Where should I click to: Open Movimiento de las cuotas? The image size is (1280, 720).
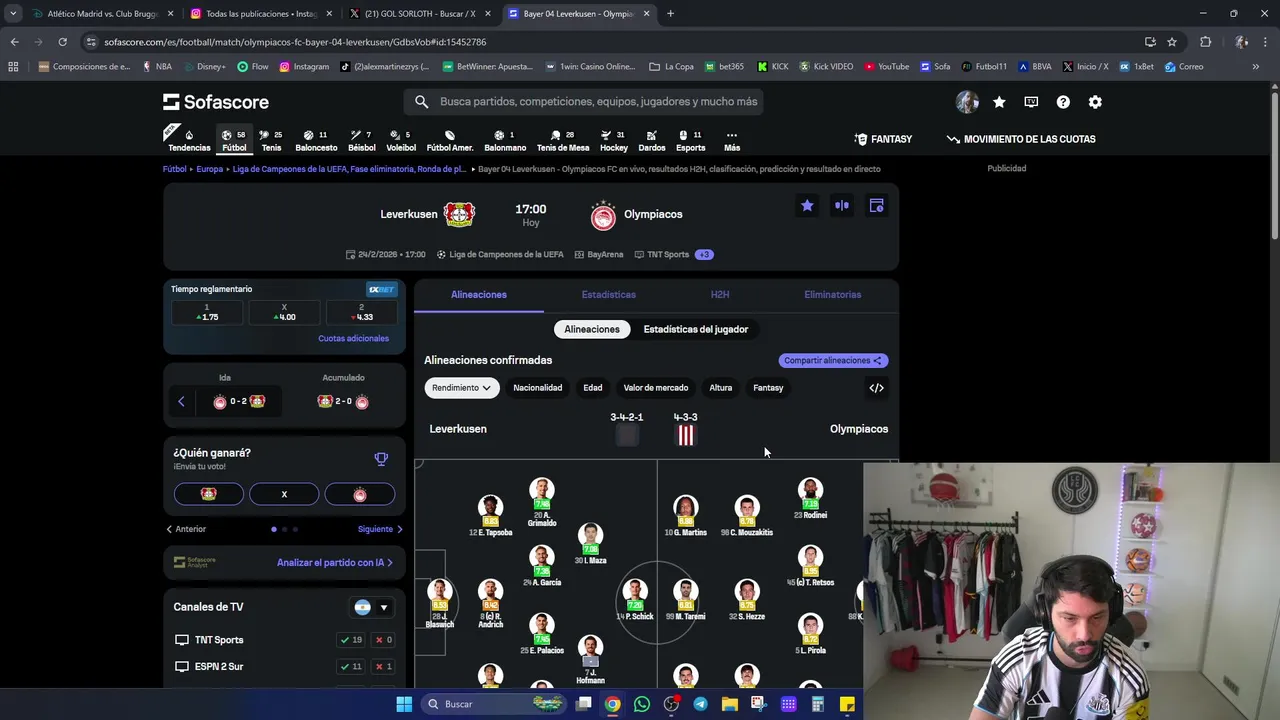coord(1021,139)
